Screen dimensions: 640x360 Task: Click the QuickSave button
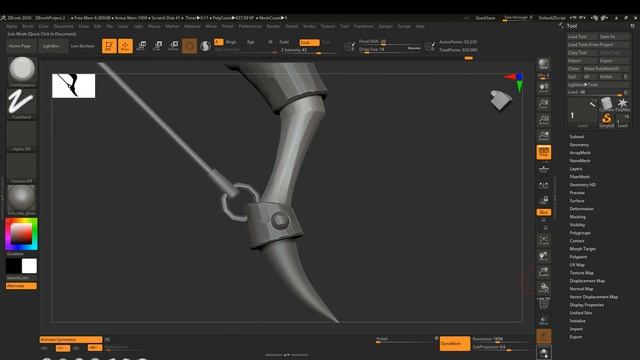(x=485, y=18)
